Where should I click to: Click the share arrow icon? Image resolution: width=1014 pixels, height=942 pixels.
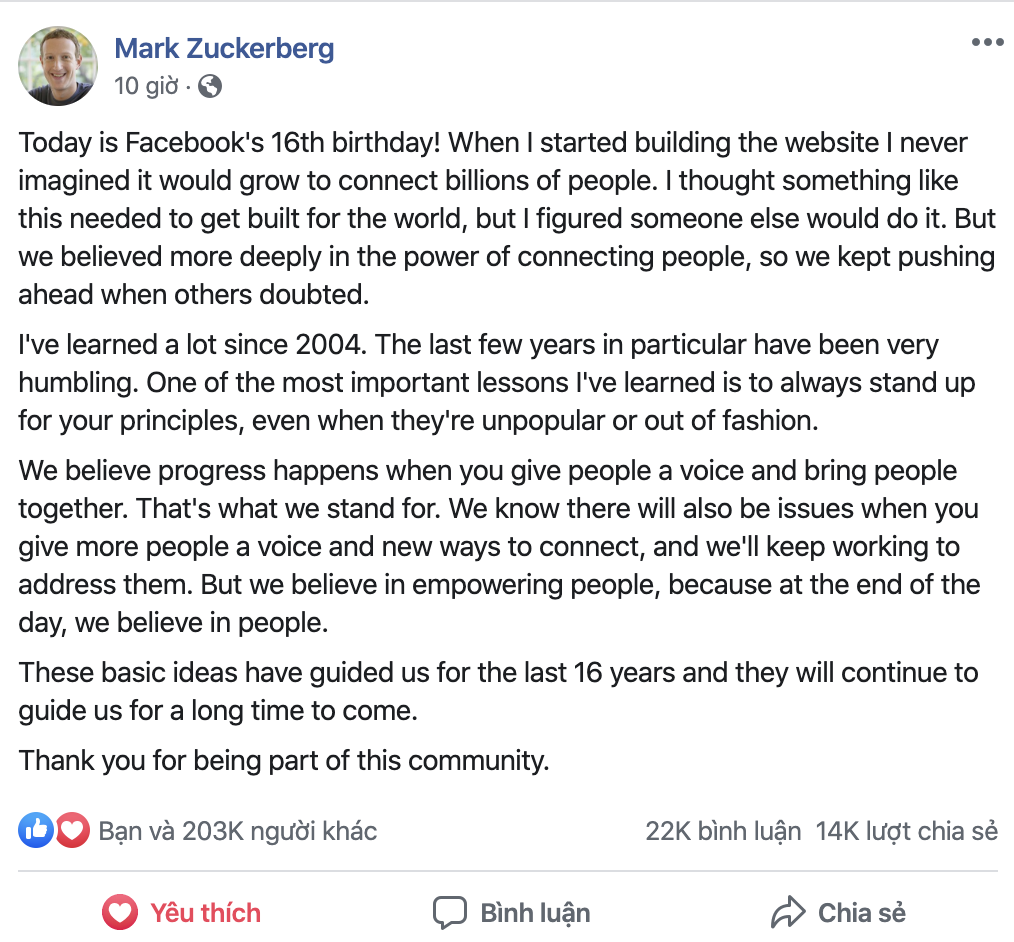coord(788,912)
